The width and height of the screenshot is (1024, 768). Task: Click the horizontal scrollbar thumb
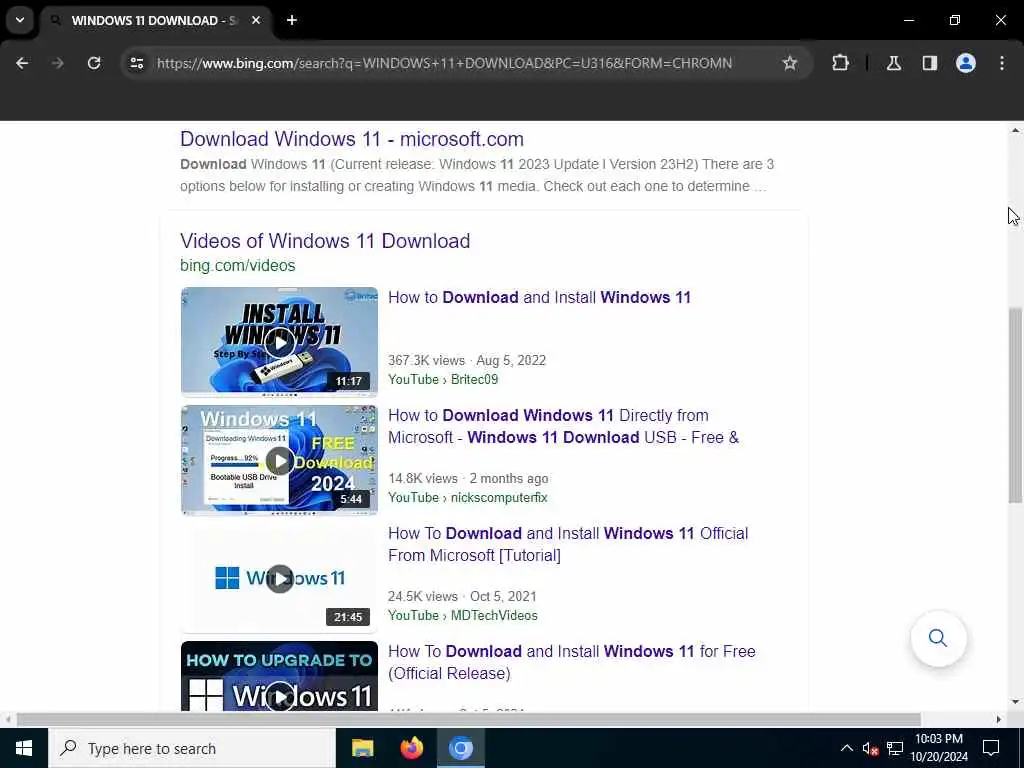[468, 720]
